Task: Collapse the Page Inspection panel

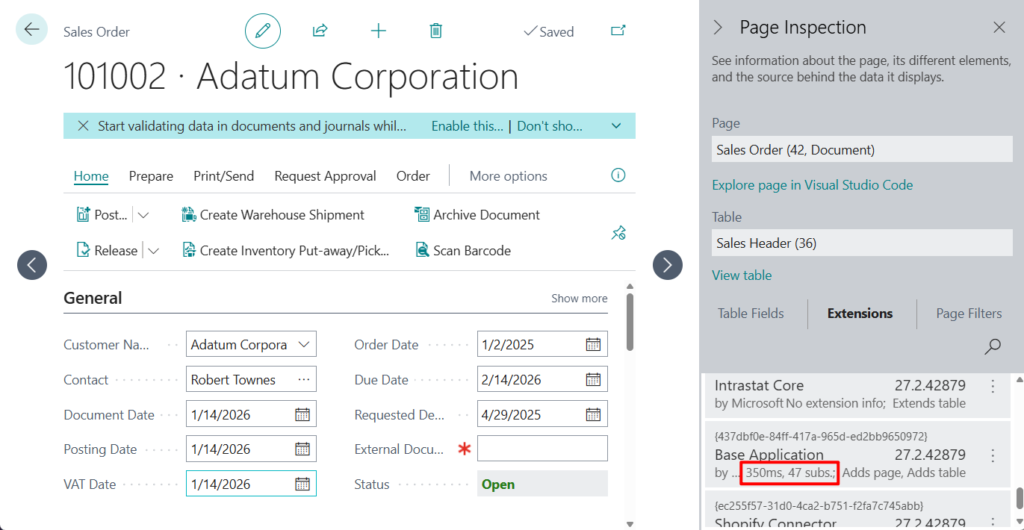Action: pyautogui.click(x=717, y=28)
